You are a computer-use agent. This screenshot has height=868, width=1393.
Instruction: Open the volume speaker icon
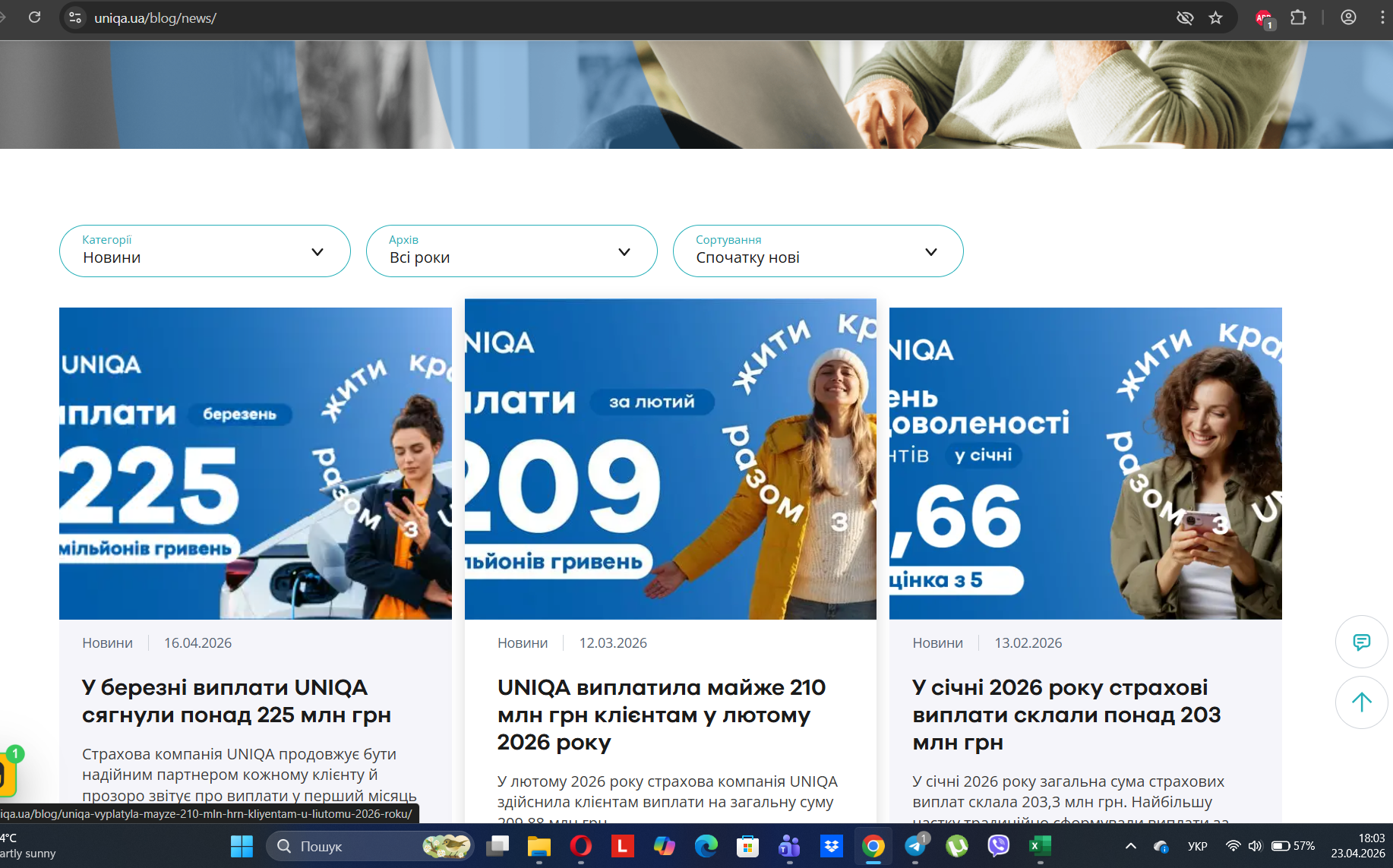(x=1255, y=846)
